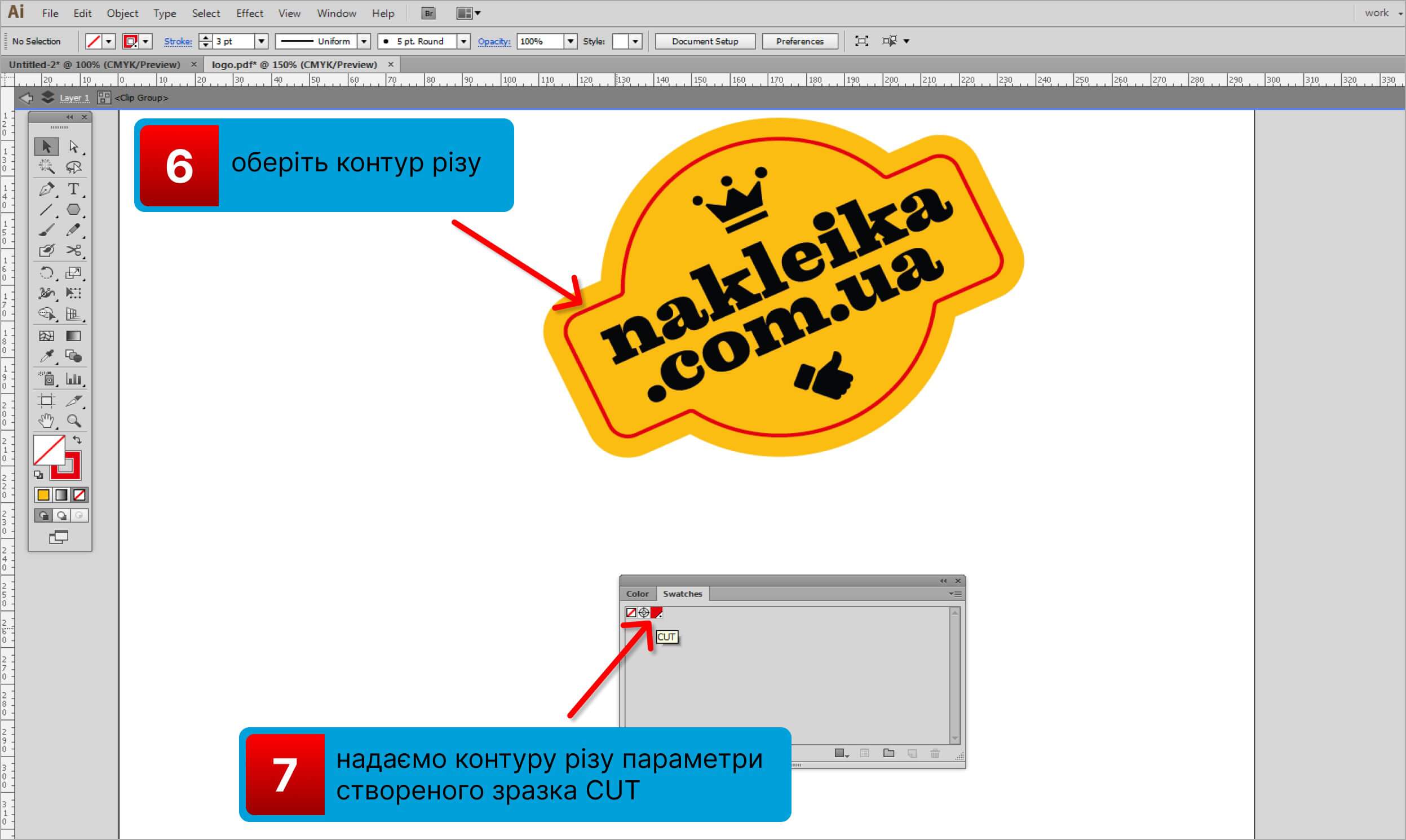The width and height of the screenshot is (1406, 840).
Task: Open the File menu
Action: (50, 13)
